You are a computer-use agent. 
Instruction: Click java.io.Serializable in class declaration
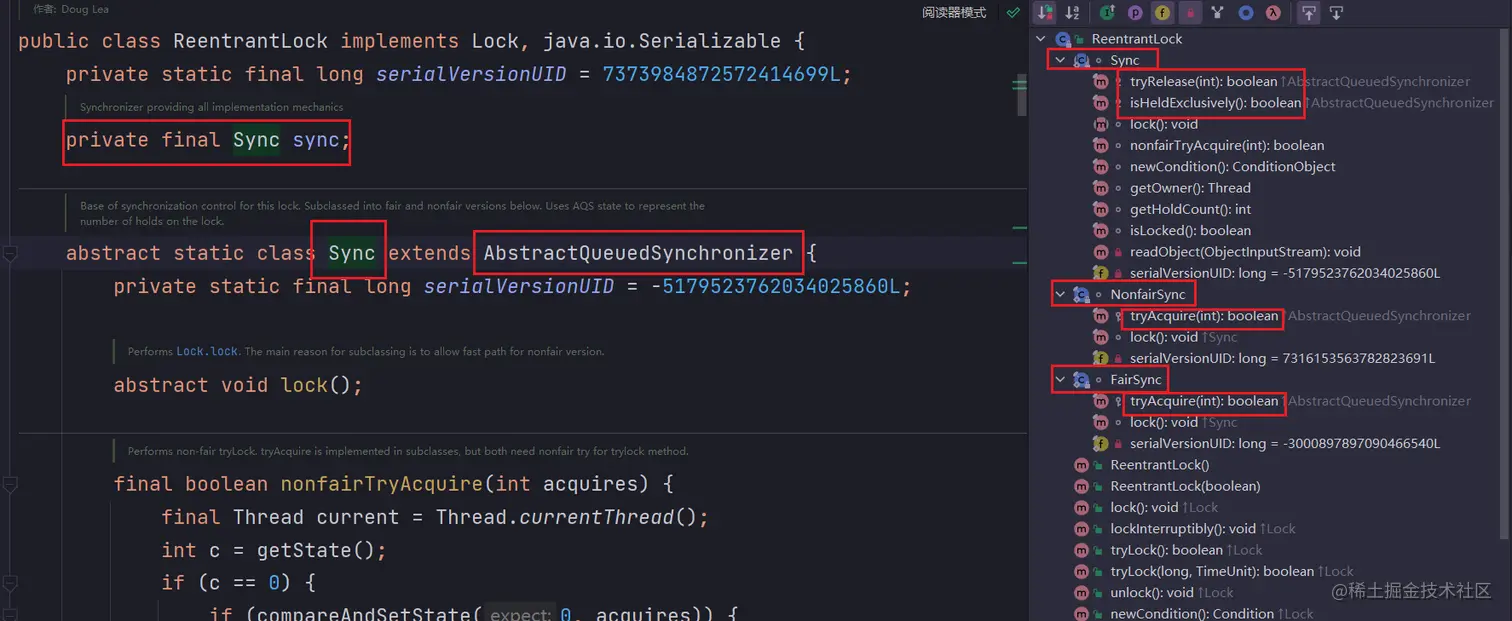tap(661, 41)
